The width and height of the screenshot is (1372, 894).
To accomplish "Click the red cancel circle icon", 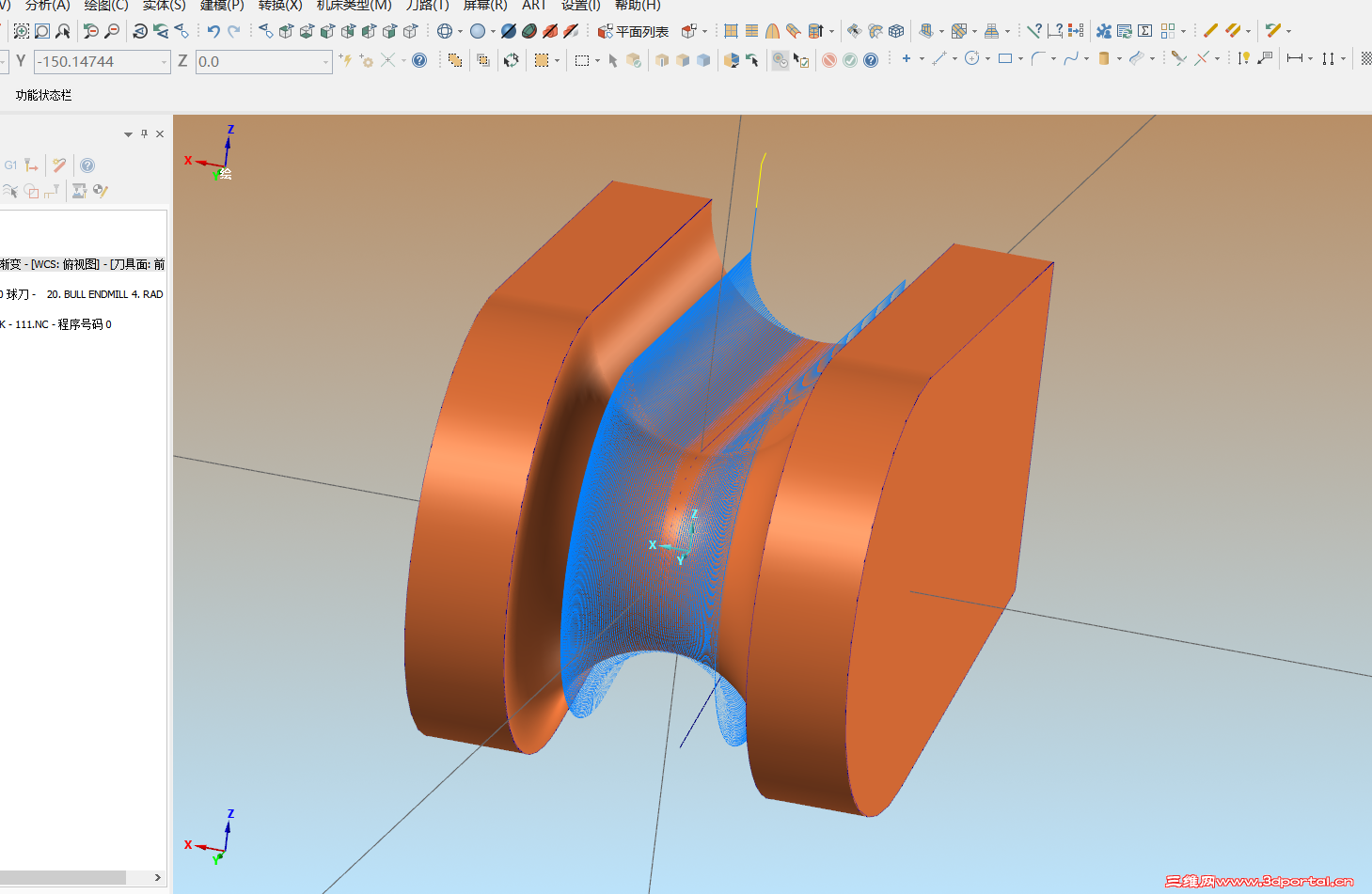I will [829, 60].
